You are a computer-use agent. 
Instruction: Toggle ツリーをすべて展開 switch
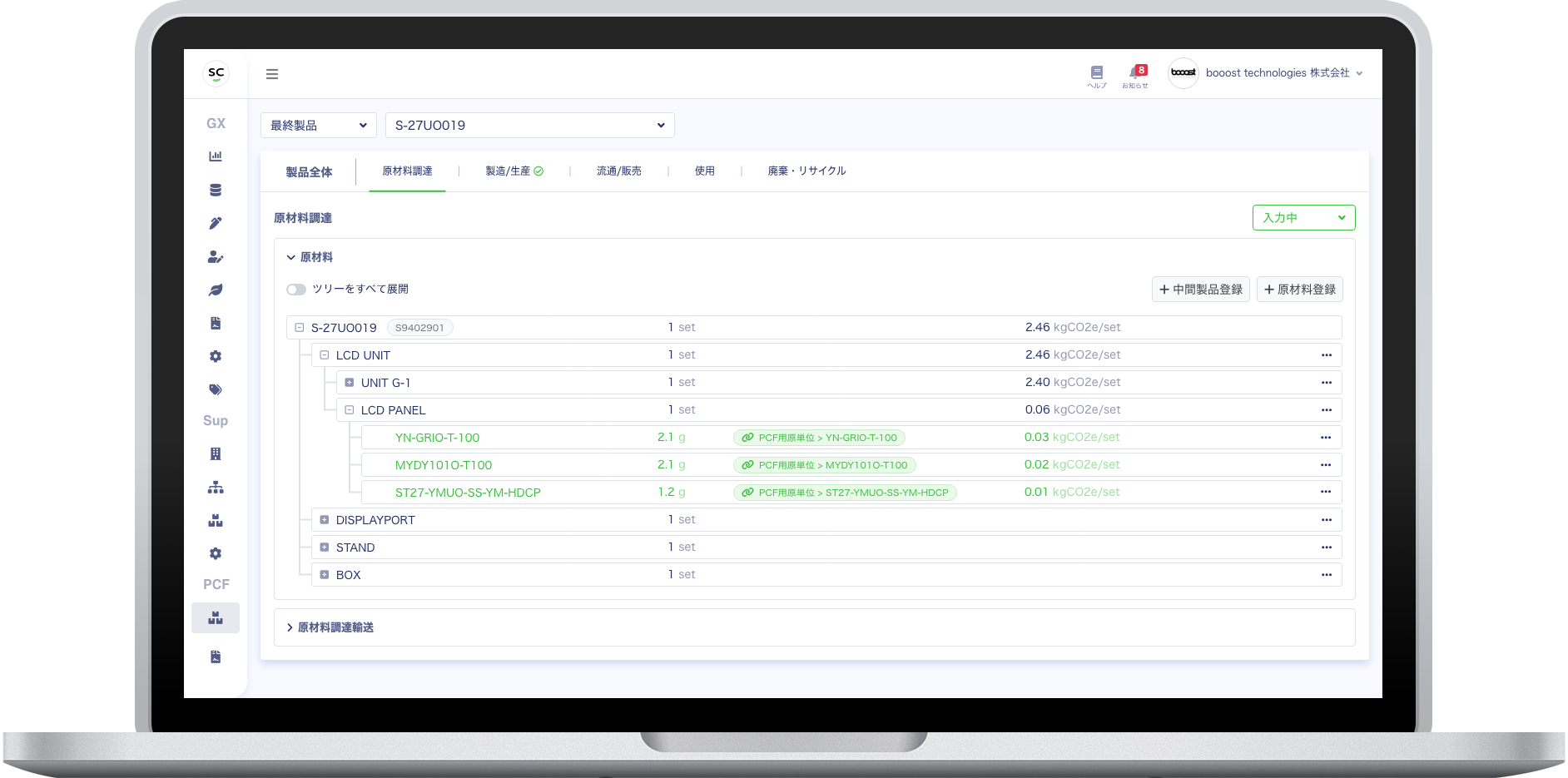295,290
